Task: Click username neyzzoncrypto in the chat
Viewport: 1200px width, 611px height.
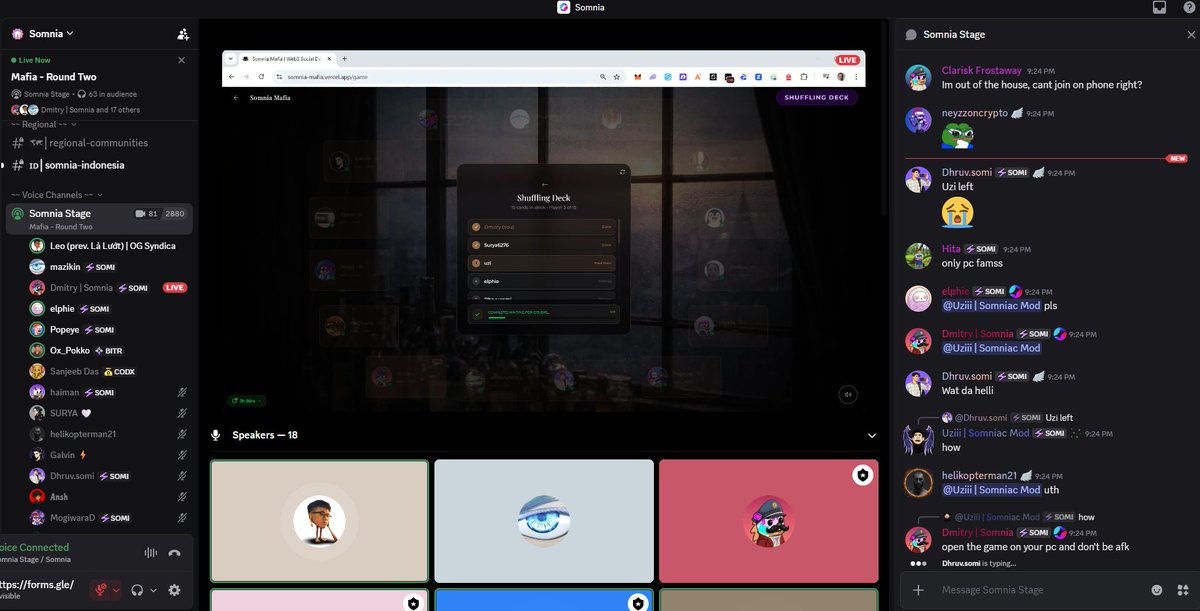Action: (976, 114)
